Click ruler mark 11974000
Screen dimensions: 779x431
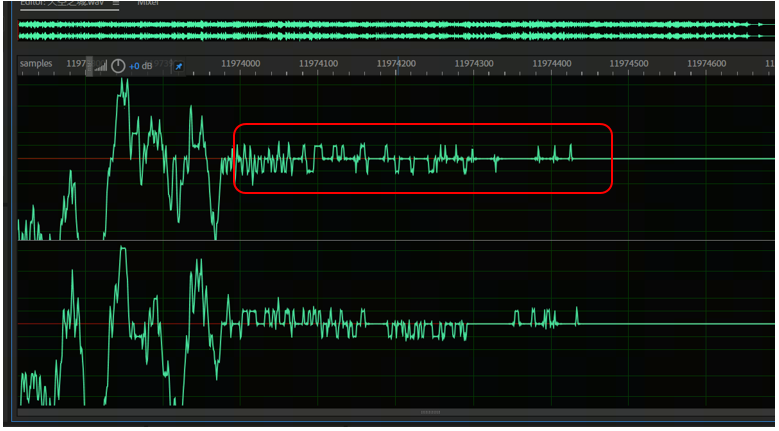pyautogui.click(x=240, y=64)
